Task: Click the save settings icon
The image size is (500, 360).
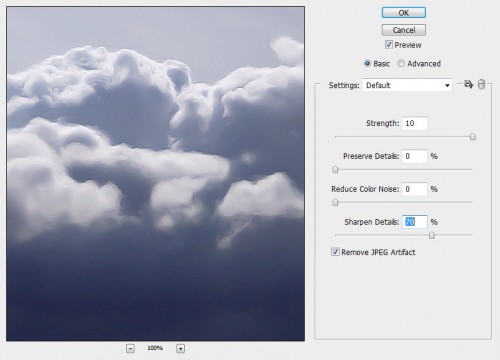Action: click(x=468, y=84)
